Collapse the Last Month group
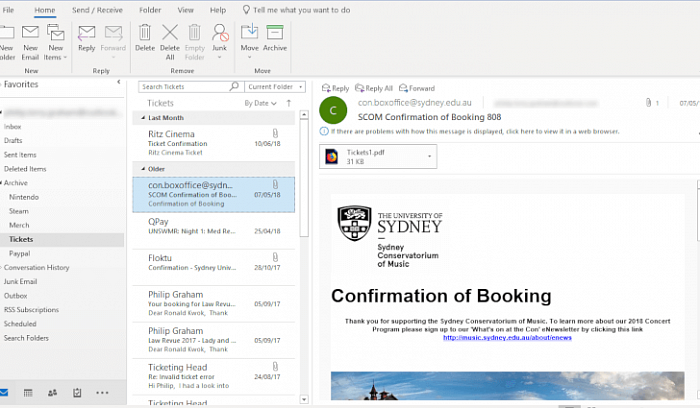Screen dimensions: 700x408 click(143, 118)
